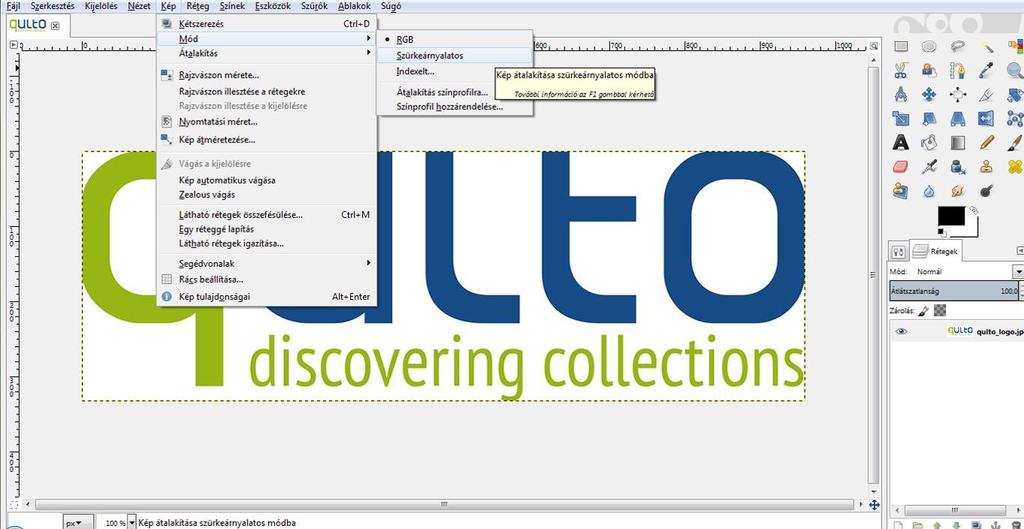Swap foreground and background colors arrow
Image resolution: width=1024 pixels, height=529 pixels.
coord(972,210)
